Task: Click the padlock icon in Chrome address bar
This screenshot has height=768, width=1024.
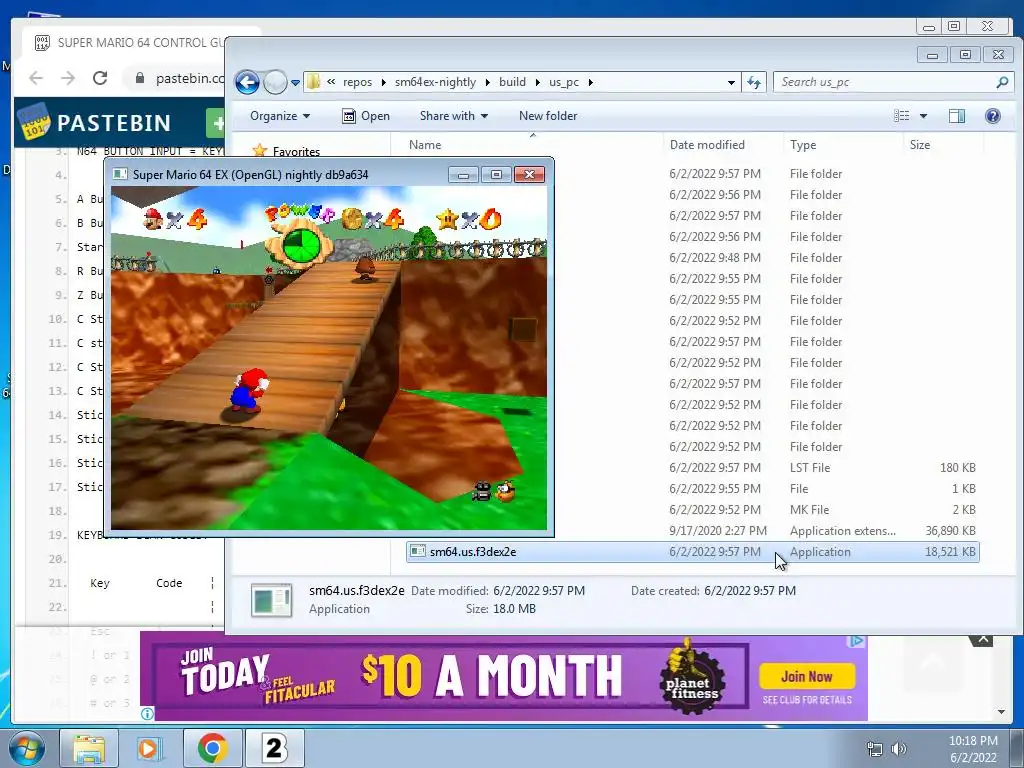Action: point(140,78)
